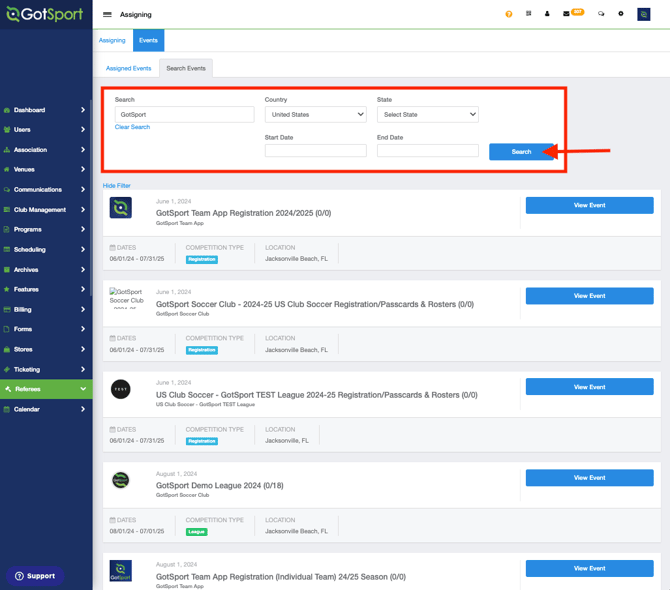The width and height of the screenshot is (670, 590).
Task: Click the Programs sidebar icon
Action: (x=7, y=229)
